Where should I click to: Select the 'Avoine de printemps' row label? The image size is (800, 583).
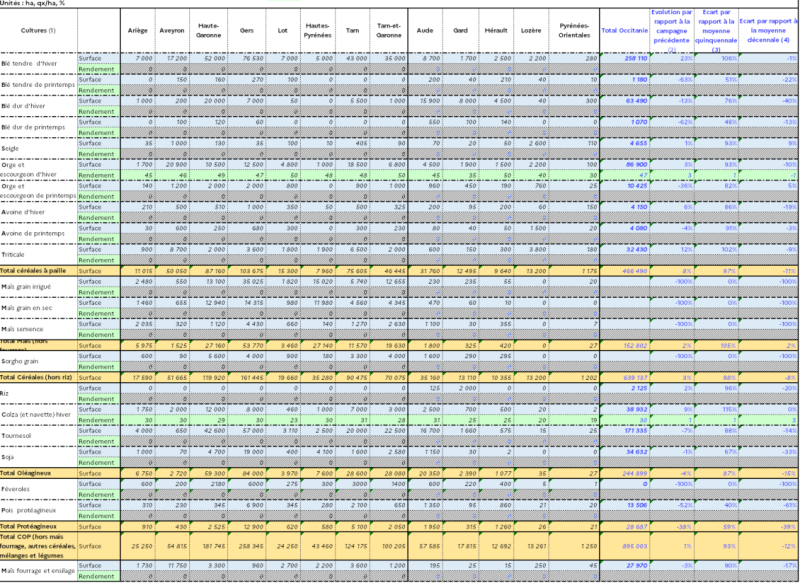coord(38,234)
